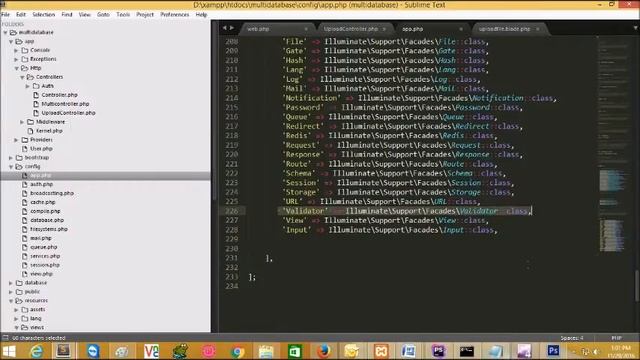This screenshot has width=640, height=360.
Task: Go to previous tab with left arrow
Action: (x=224, y=28)
